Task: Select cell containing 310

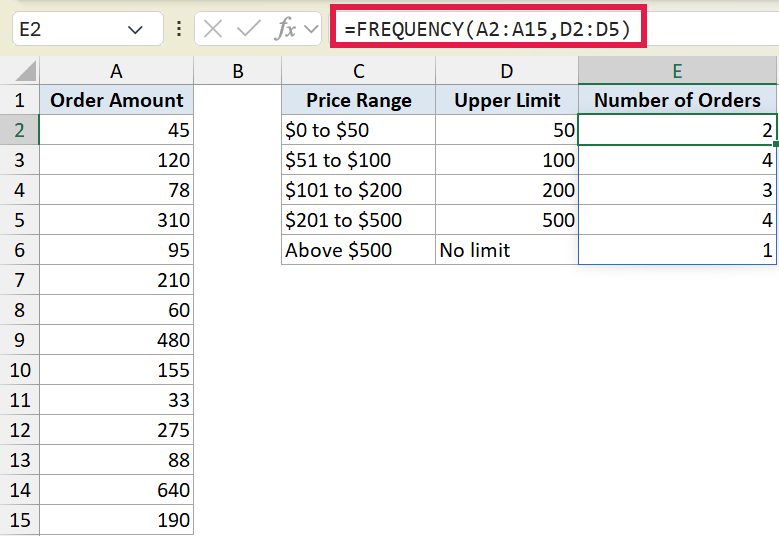Action: coord(116,220)
